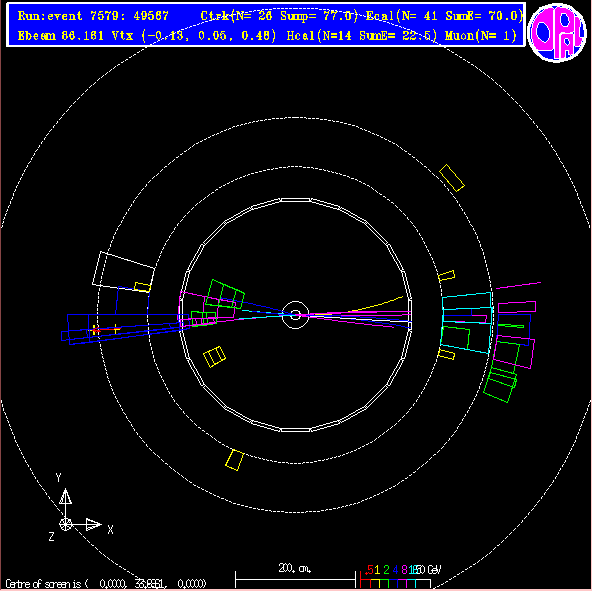Click the Y axis arrow
The width and height of the screenshot is (592, 591).
coord(65,496)
